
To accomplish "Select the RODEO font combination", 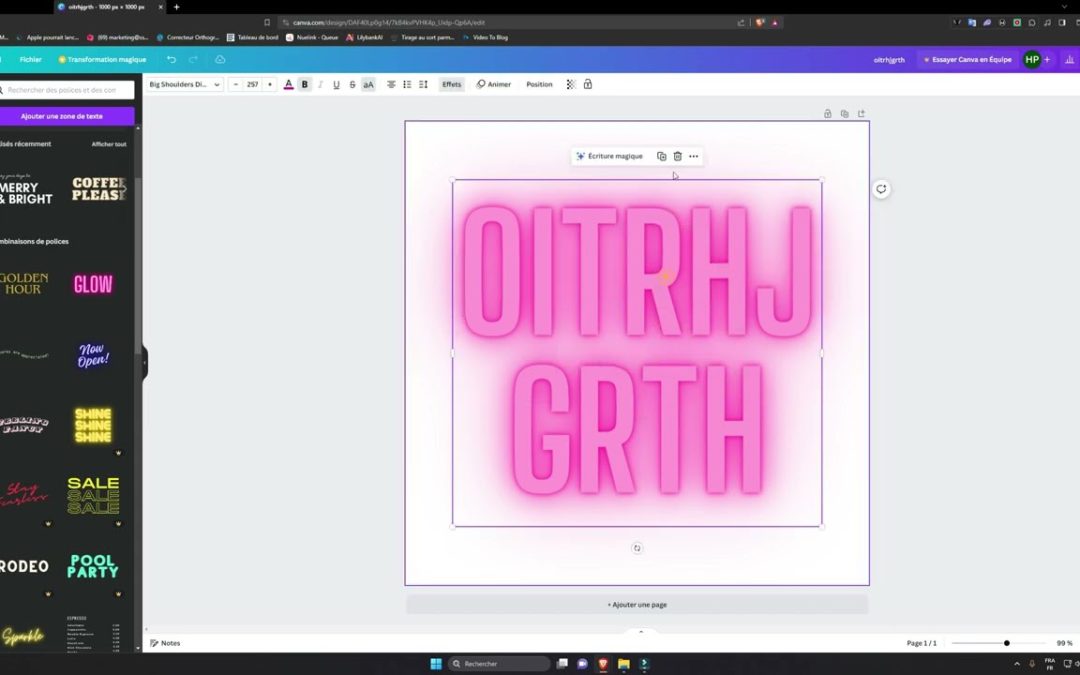I will 25,566.
